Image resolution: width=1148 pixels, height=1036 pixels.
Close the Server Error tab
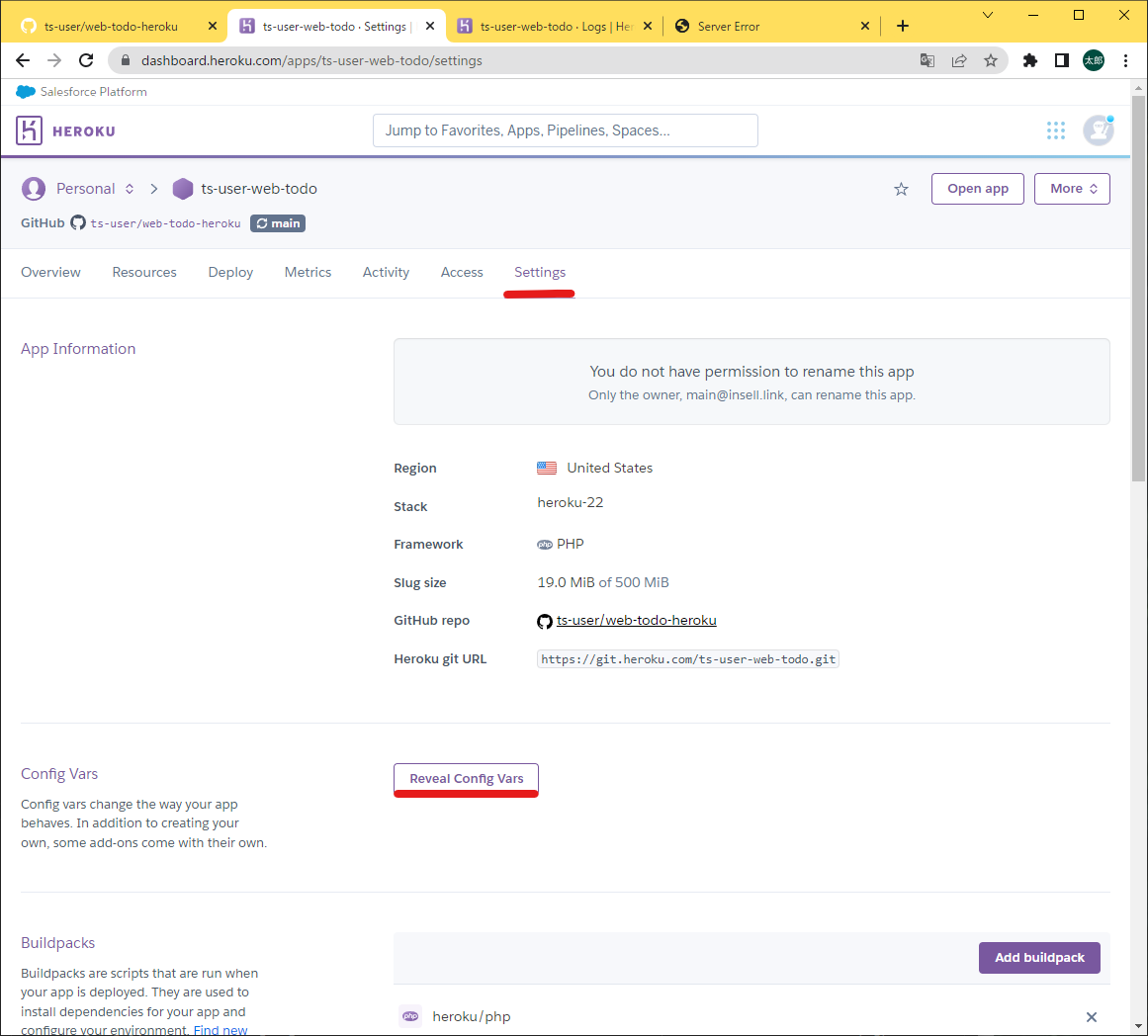pos(864,26)
